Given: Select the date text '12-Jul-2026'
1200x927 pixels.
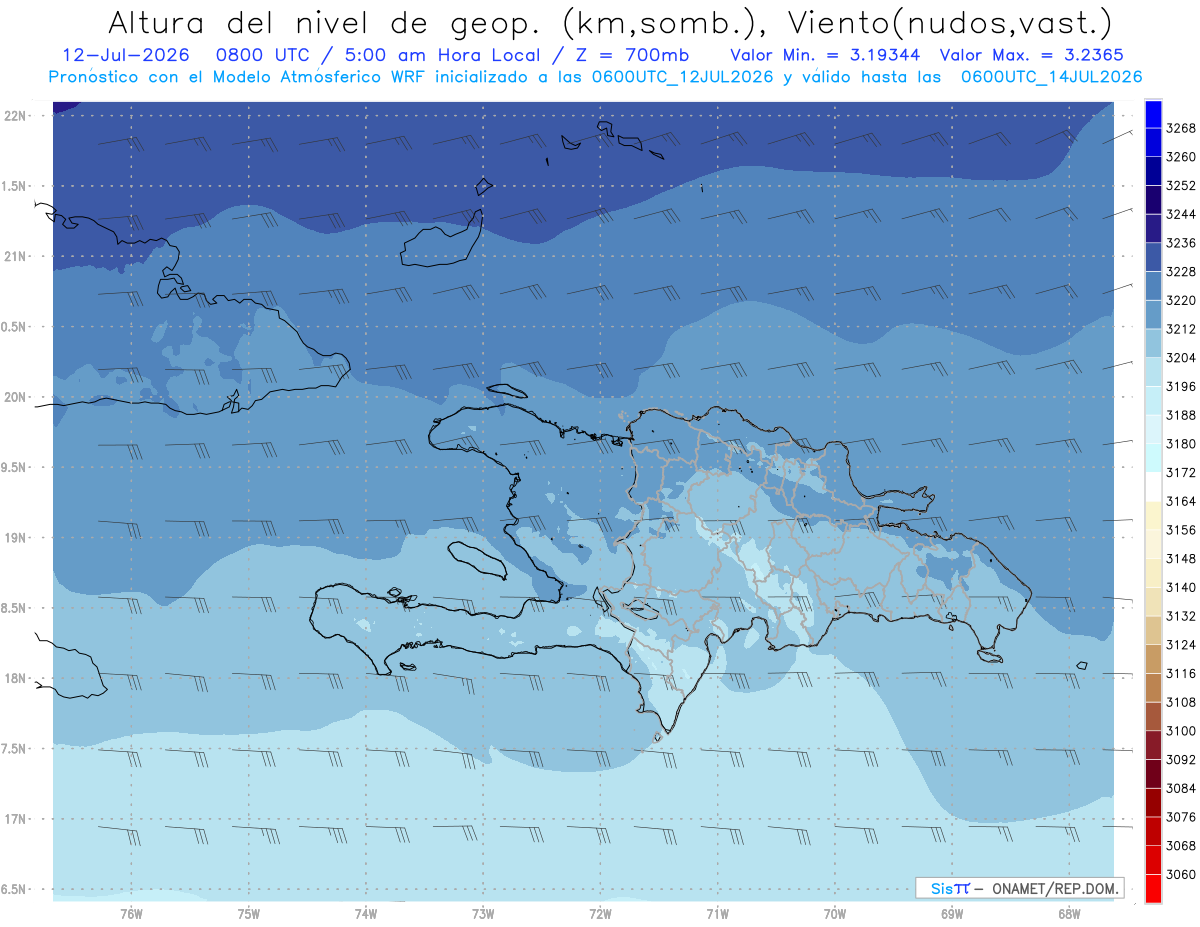Looking at the screenshot, I should pos(126,55).
